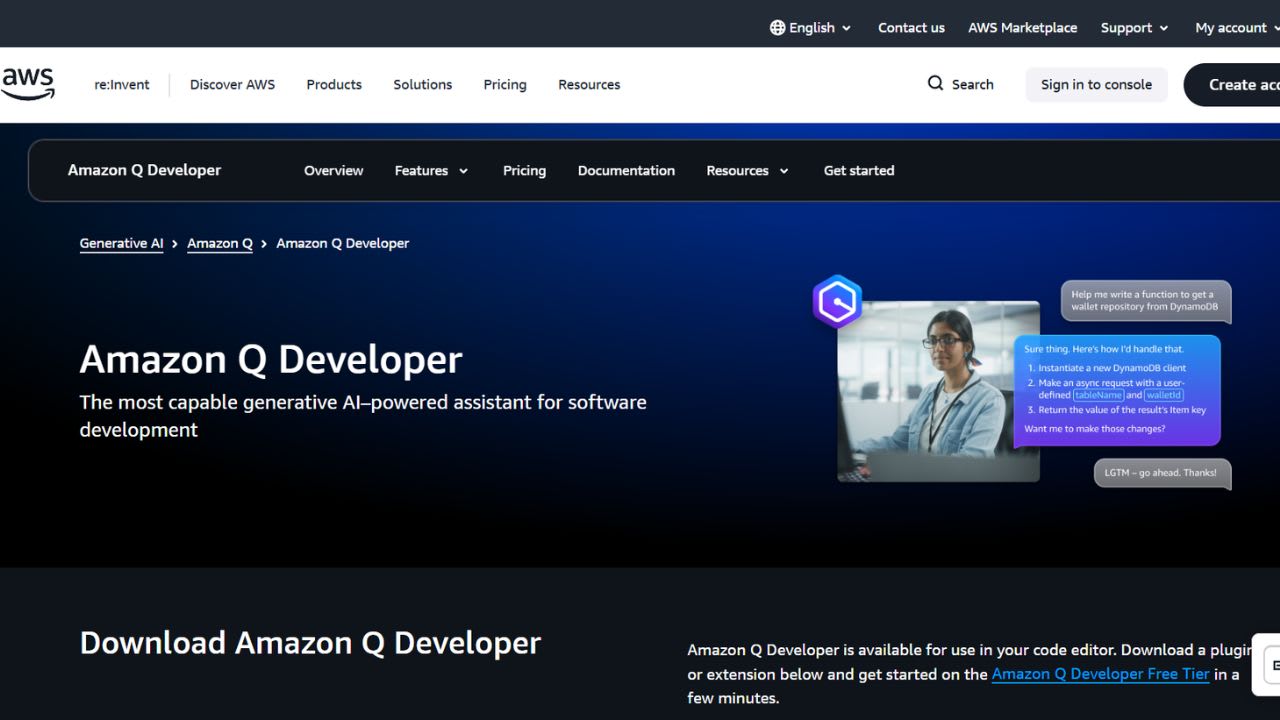Expand the English language dropdown
The image size is (1280, 720).
[810, 28]
